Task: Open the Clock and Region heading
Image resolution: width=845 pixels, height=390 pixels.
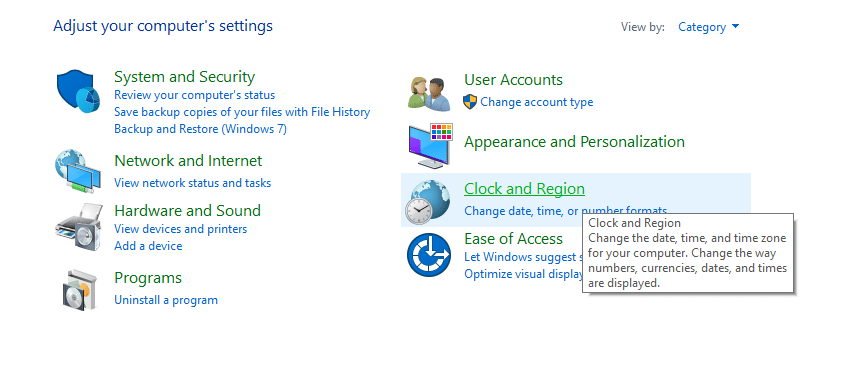Action: click(524, 189)
